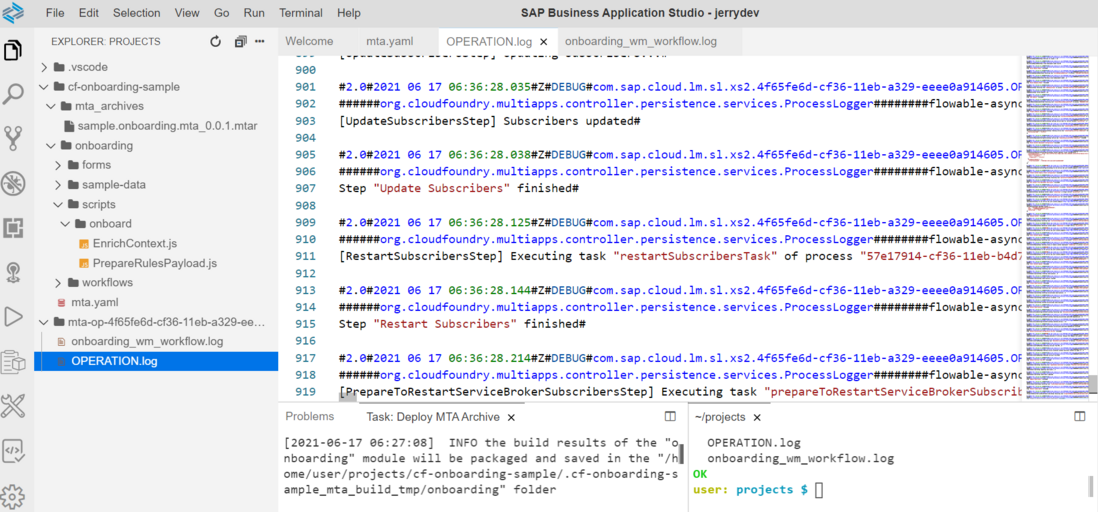
Task: Close the OPERATION.log editor tab
Action: click(543, 41)
